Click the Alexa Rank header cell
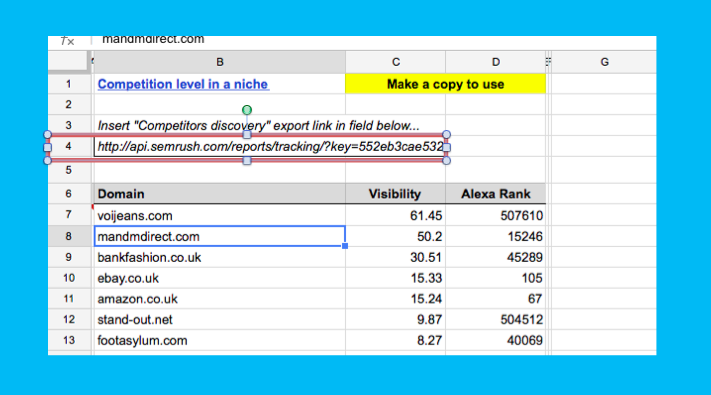 [496, 194]
